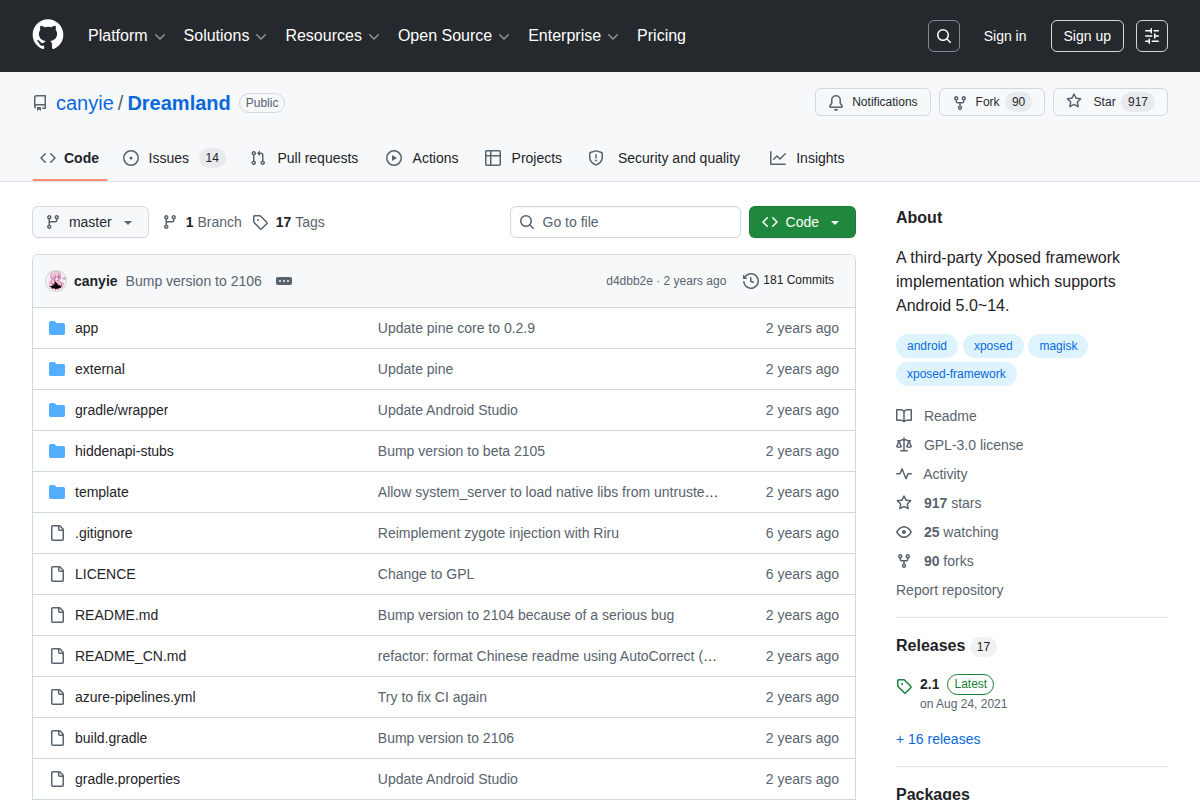This screenshot has width=1200, height=800.
Task: Expand the Enterprise menu
Action: click(x=573, y=36)
